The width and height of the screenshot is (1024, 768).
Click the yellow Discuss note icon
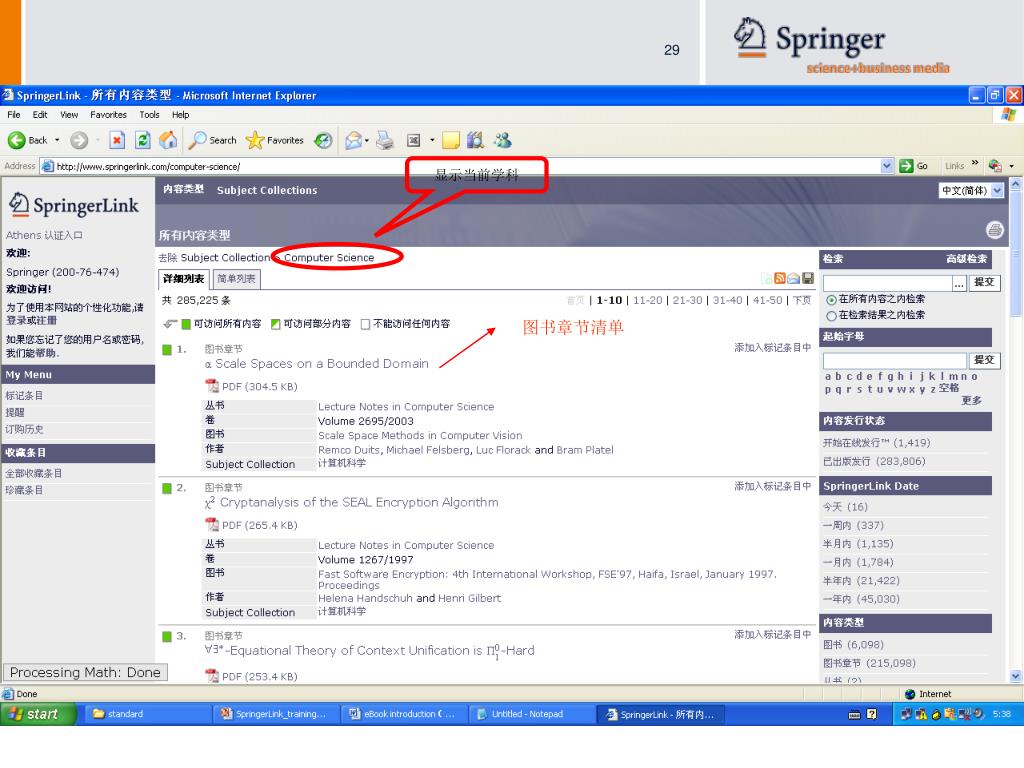point(451,140)
